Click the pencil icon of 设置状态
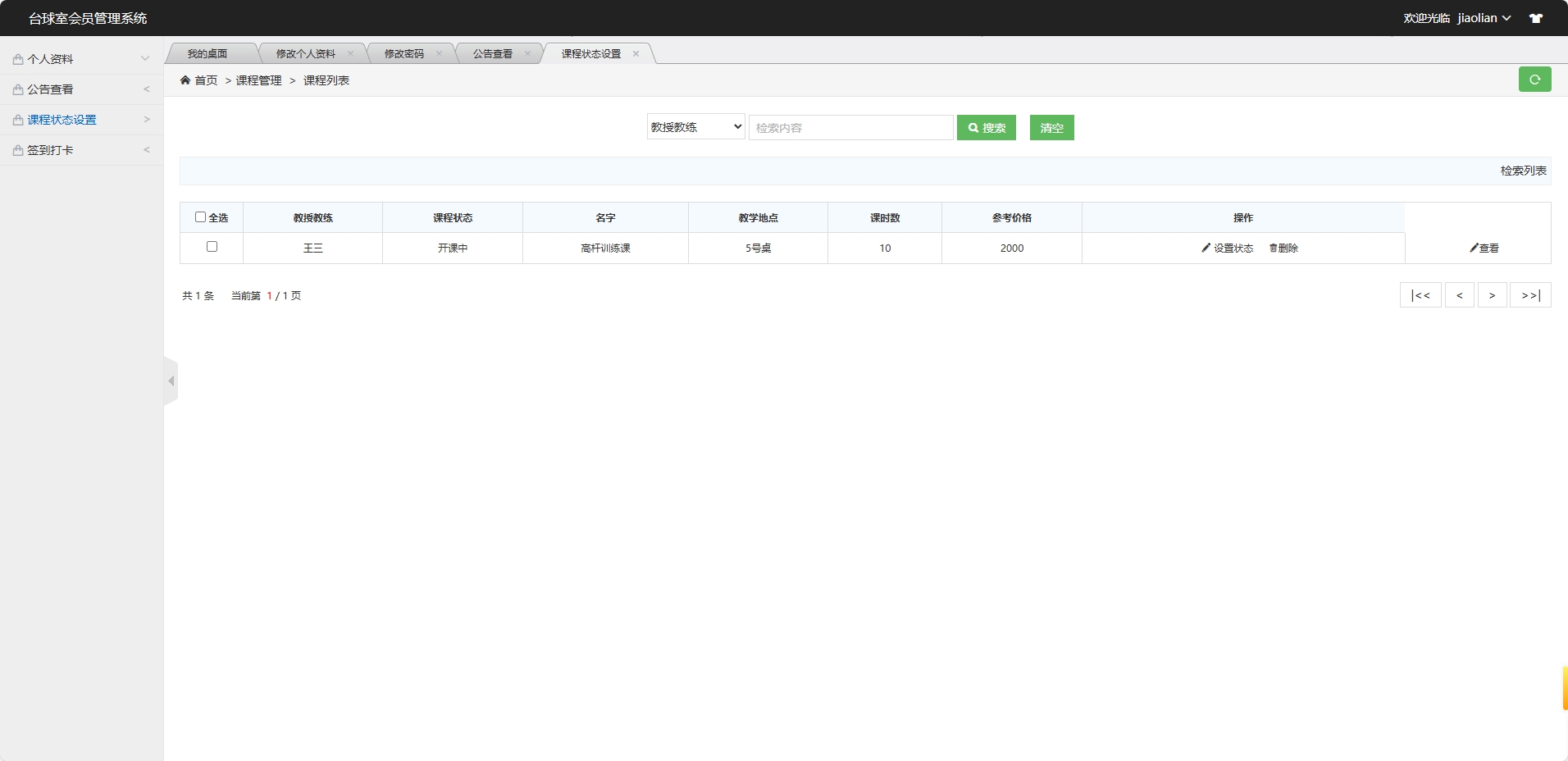The height and width of the screenshot is (761, 1568). click(1206, 247)
